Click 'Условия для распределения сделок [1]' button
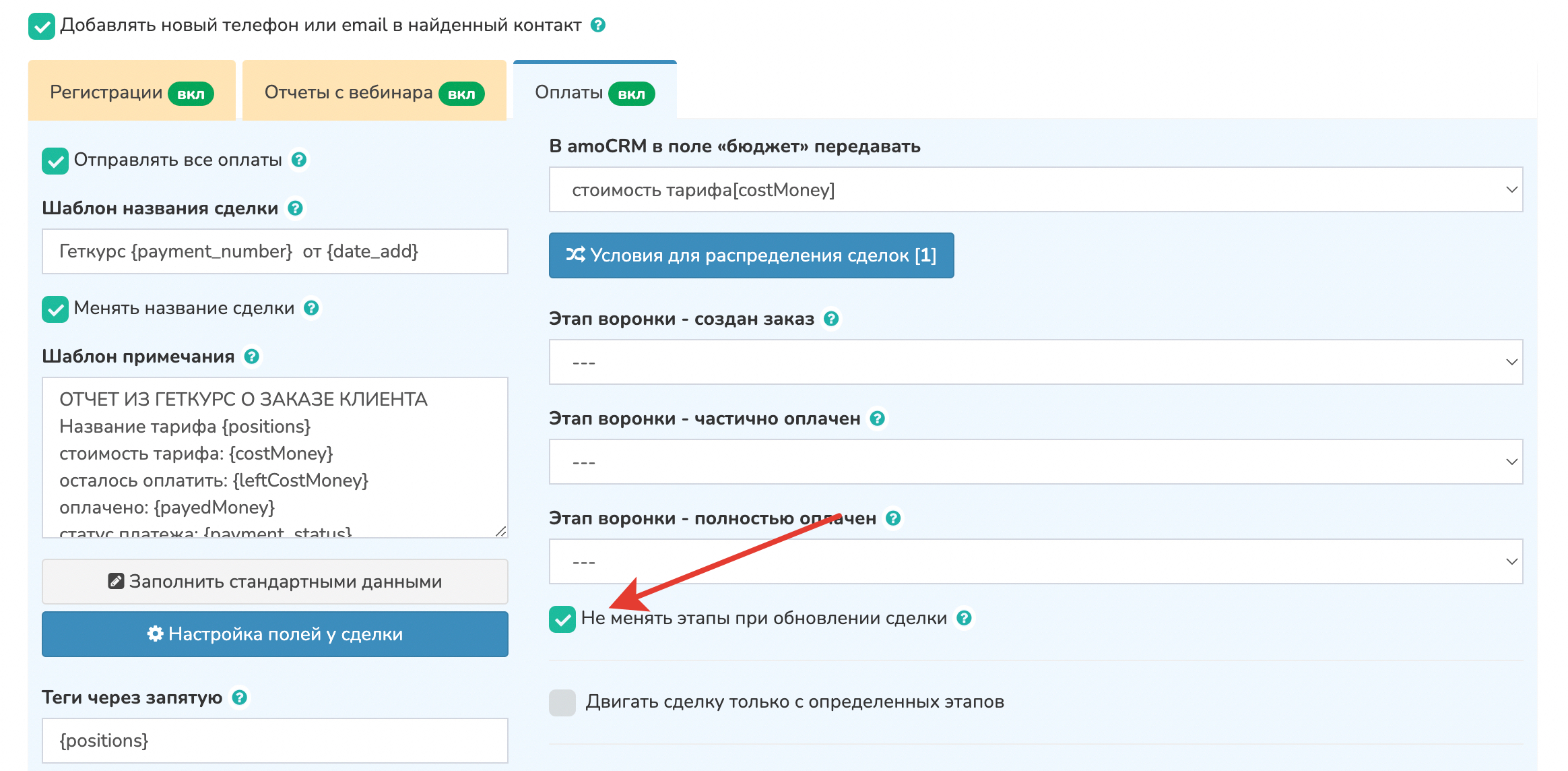 coord(751,255)
